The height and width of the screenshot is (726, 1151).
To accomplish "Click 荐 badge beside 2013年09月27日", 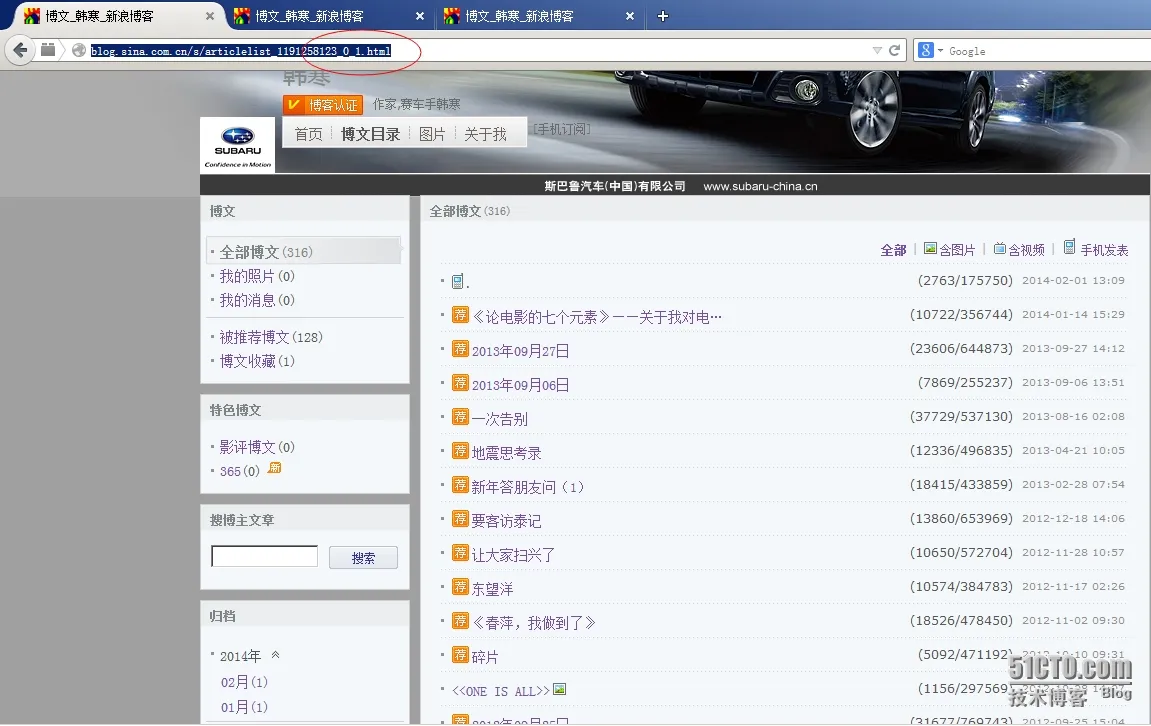I will [x=460, y=349].
